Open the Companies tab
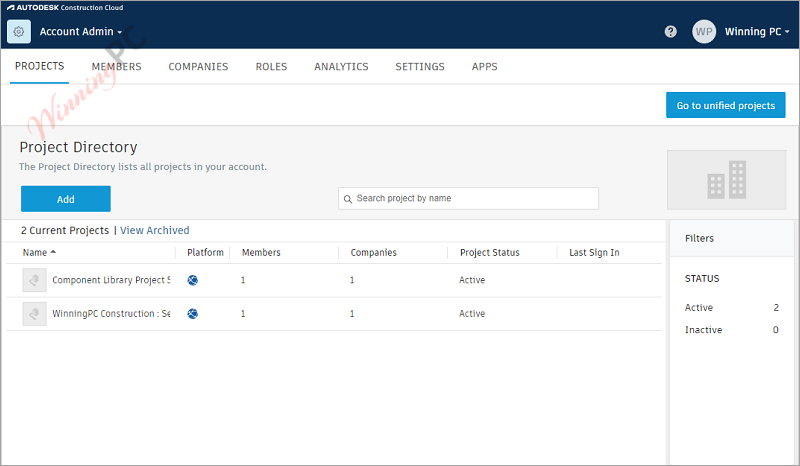The height and width of the screenshot is (466, 800). click(x=198, y=67)
